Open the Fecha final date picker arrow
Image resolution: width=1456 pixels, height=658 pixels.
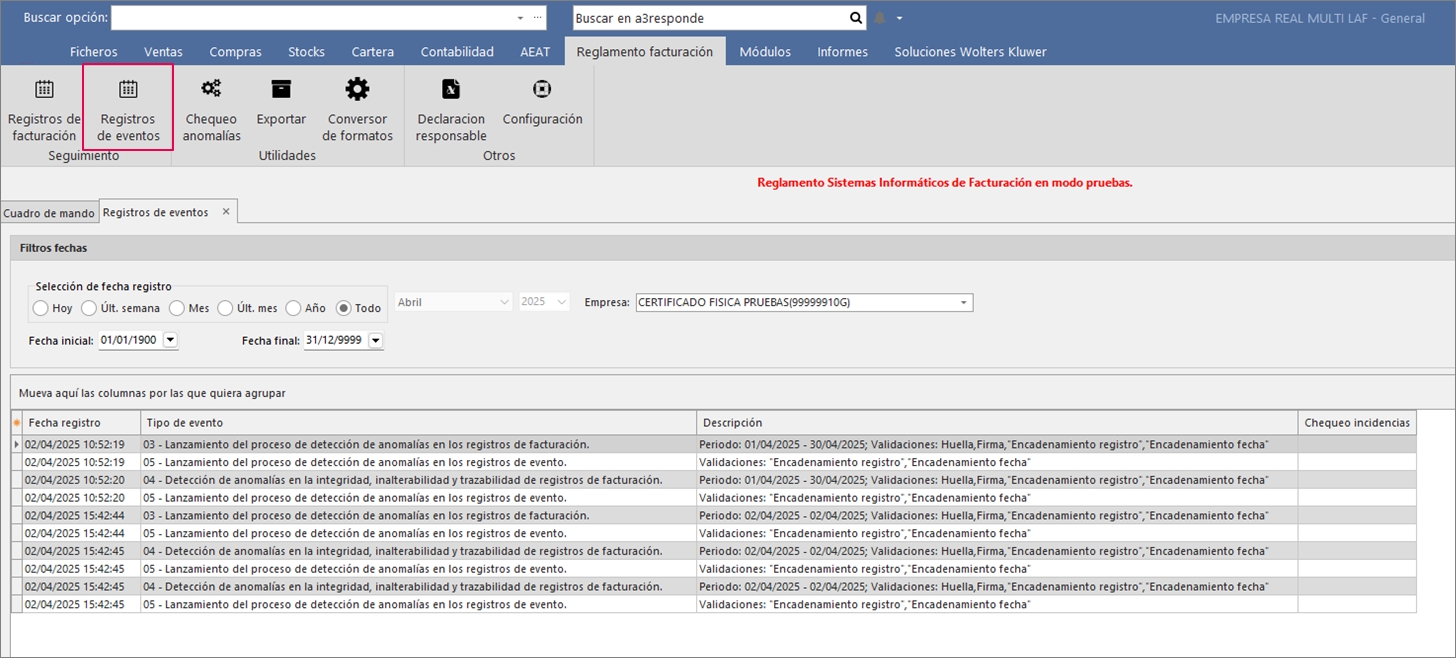(x=376, y=340)
